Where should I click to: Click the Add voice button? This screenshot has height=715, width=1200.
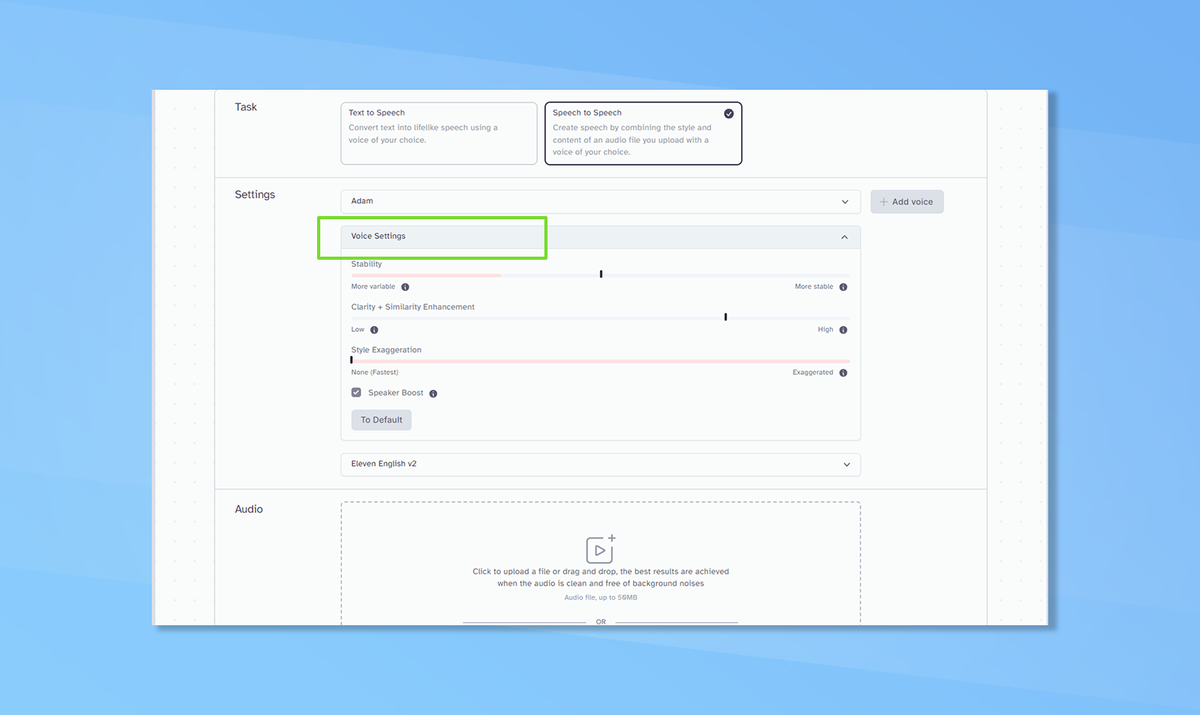point(906,201)
